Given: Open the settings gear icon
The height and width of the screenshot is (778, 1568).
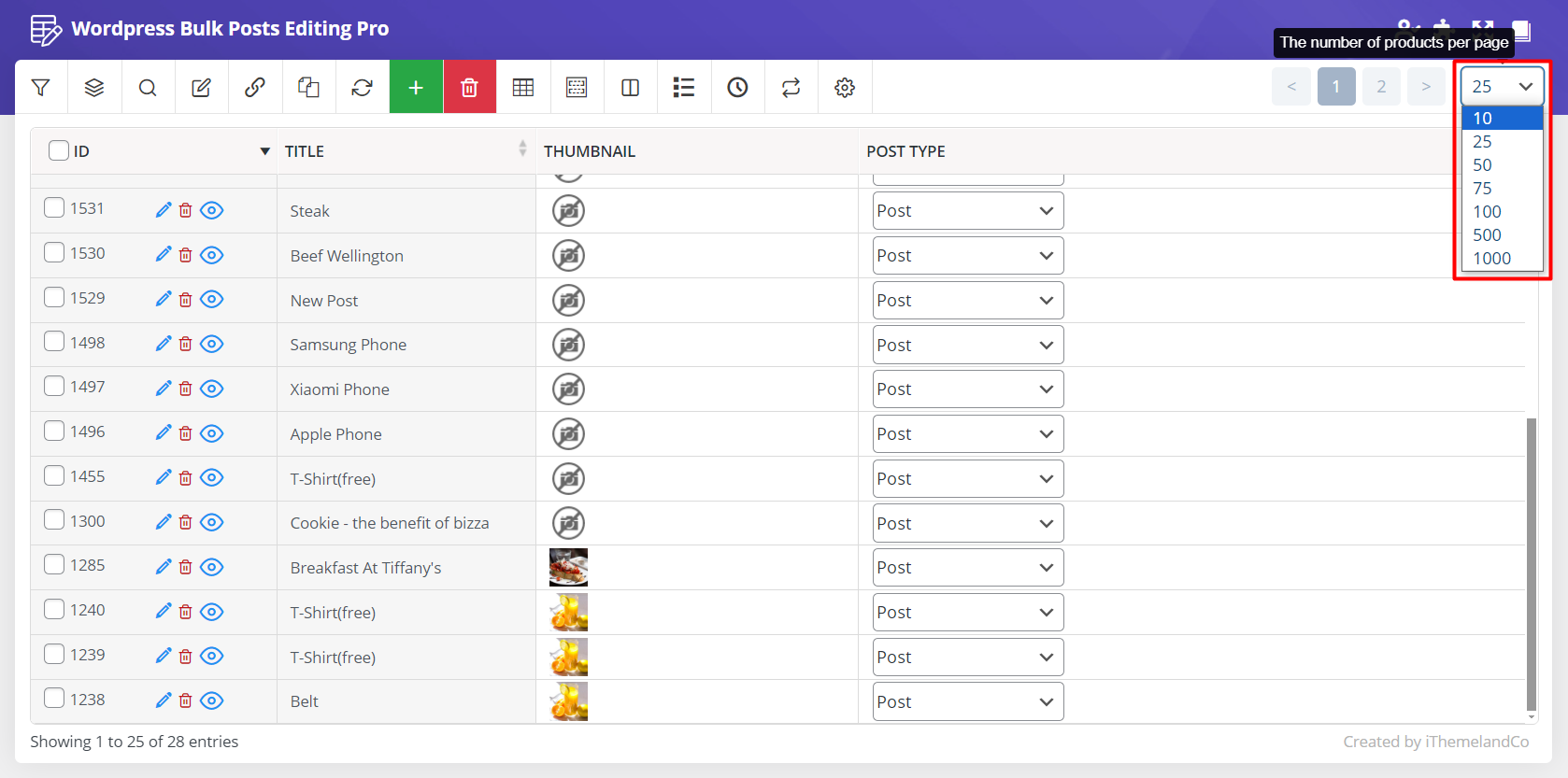Looking at the screenshot, I should (845, 87).
